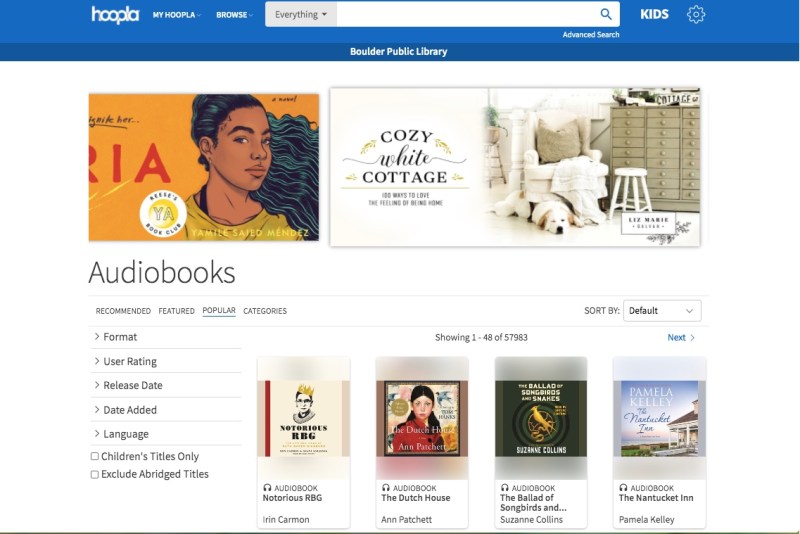800x534 pixels.
Task: Open the Sort By Default dropdown
Action: pos(662,311)
